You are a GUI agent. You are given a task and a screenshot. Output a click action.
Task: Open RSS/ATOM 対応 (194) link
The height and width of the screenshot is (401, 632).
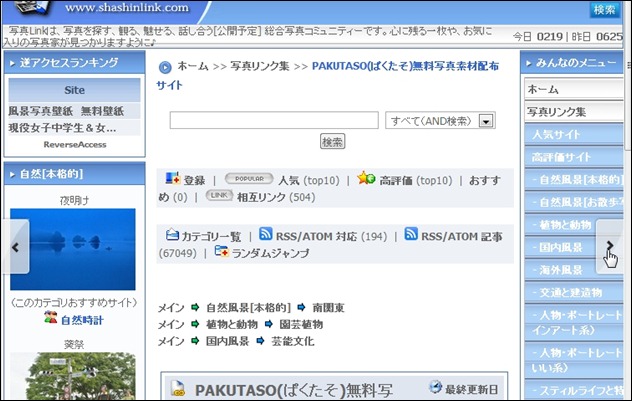pos(331,236)
